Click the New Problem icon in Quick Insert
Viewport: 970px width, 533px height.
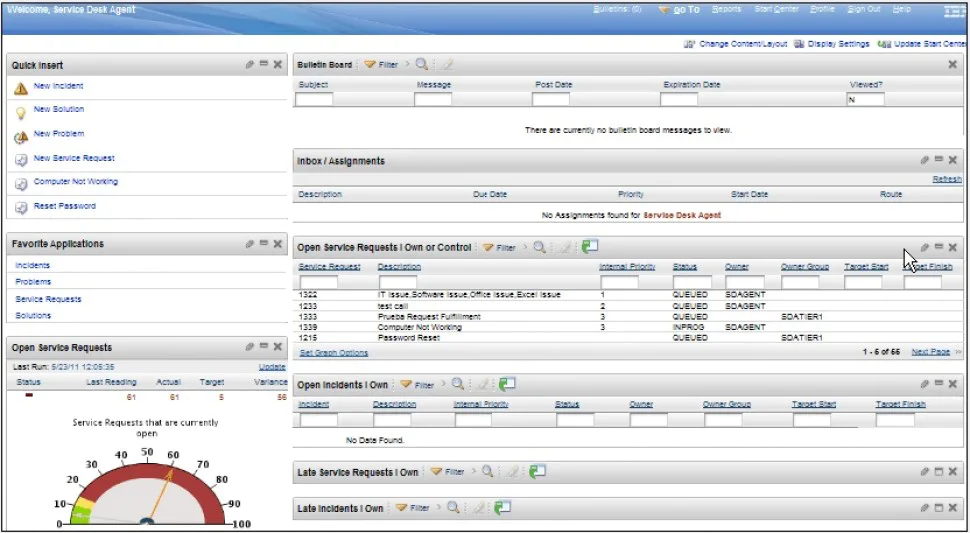coord(20,137)
